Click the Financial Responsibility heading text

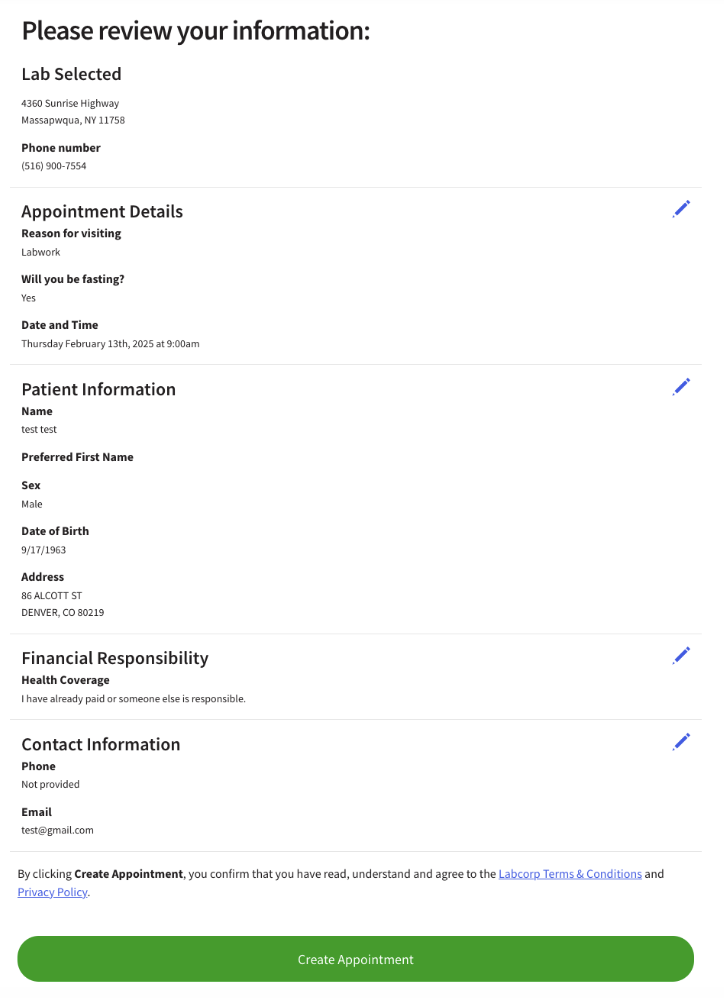click(115, 658)
